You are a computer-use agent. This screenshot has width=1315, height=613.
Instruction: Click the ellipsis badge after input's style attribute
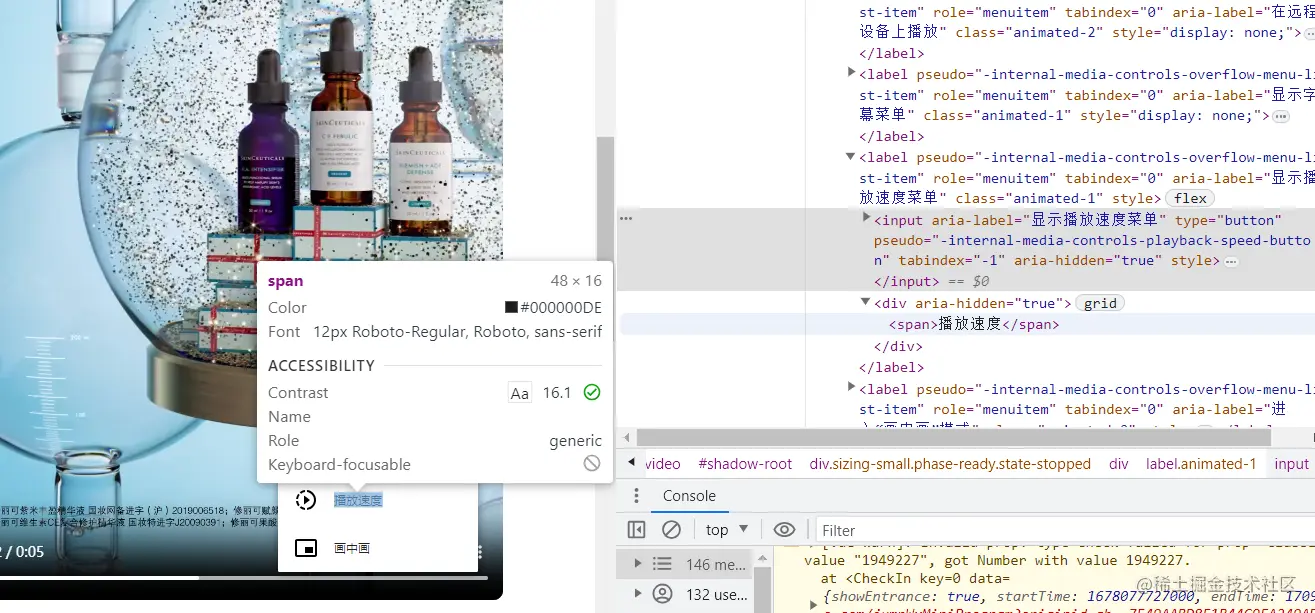1231,262
